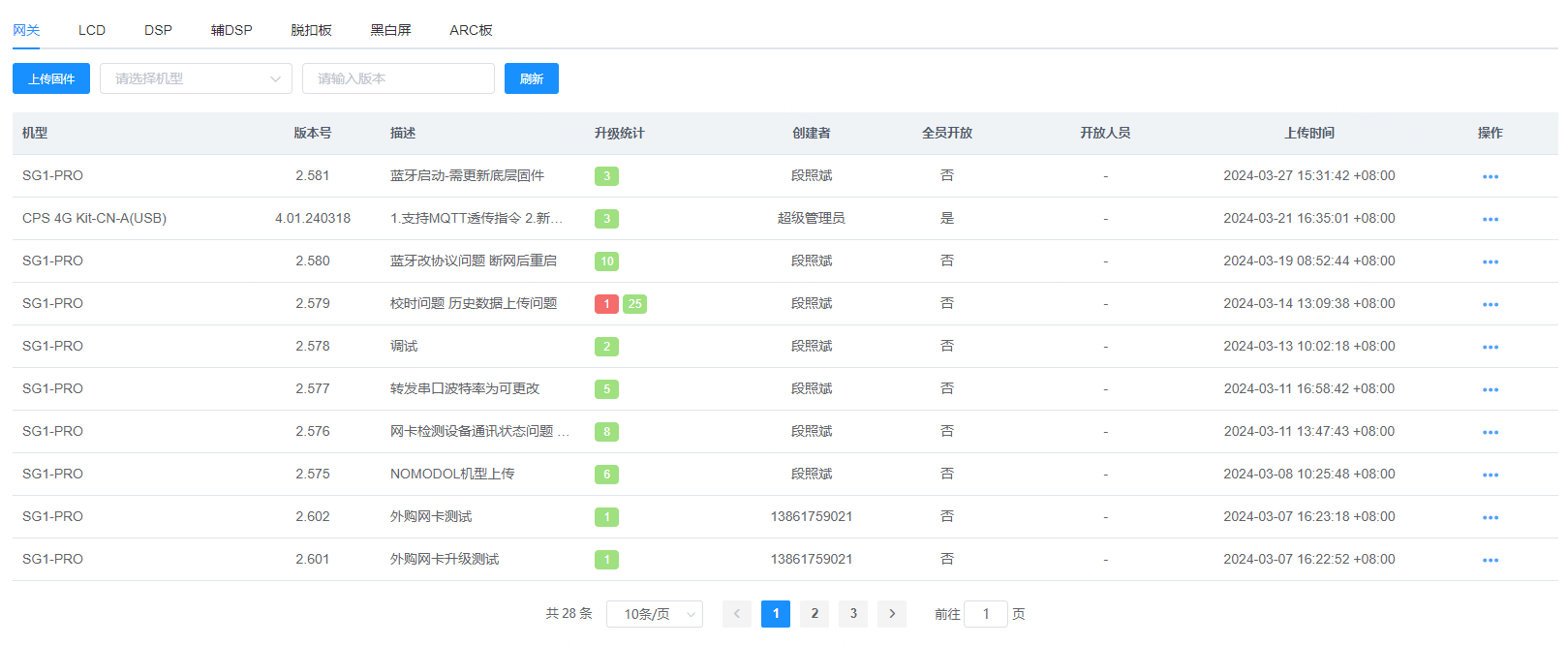Screen dimensions: 1568x645
Task: Click 是 in the 全员开放 column
Action: click(947, 218)
